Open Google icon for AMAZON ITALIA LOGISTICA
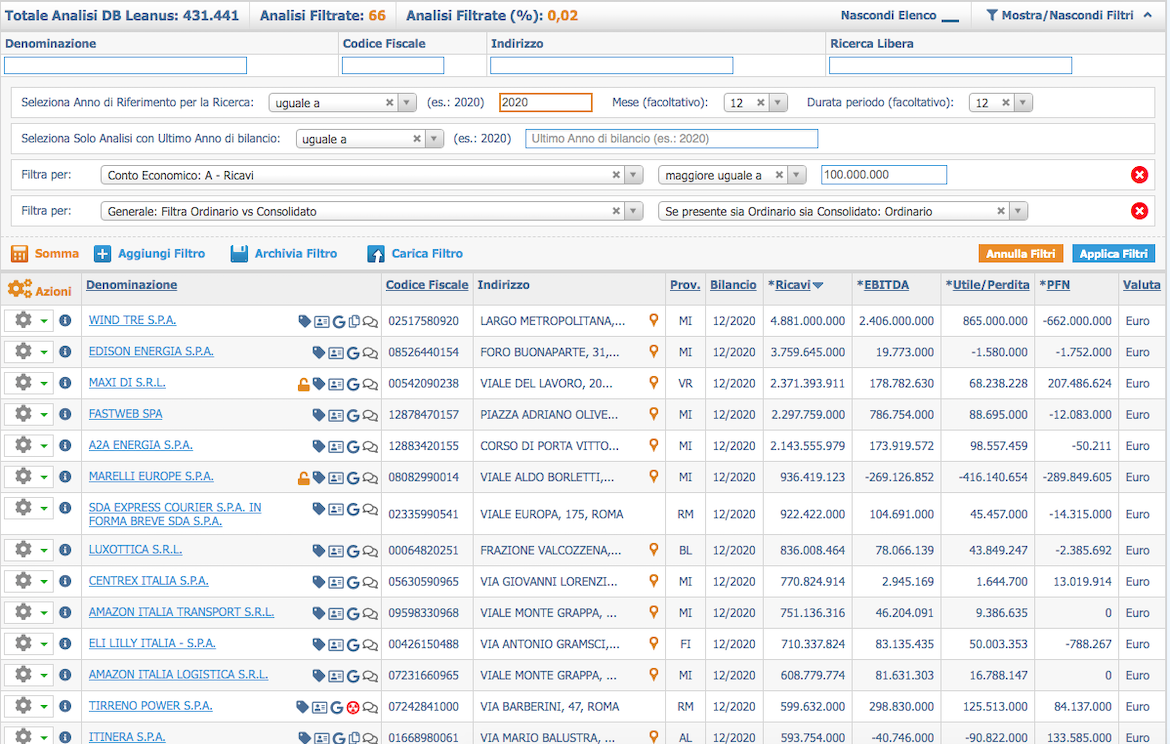The image size is (1170, 744). (353, 677)
